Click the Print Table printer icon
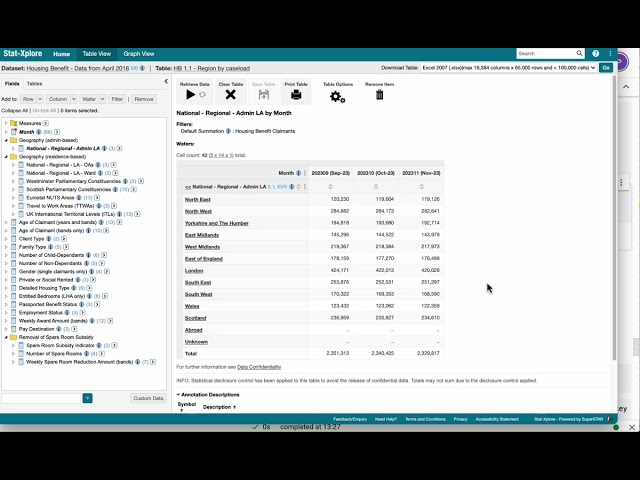Viewport: 640px width, 480px height. pyautogui.click(x=296, y=95)
